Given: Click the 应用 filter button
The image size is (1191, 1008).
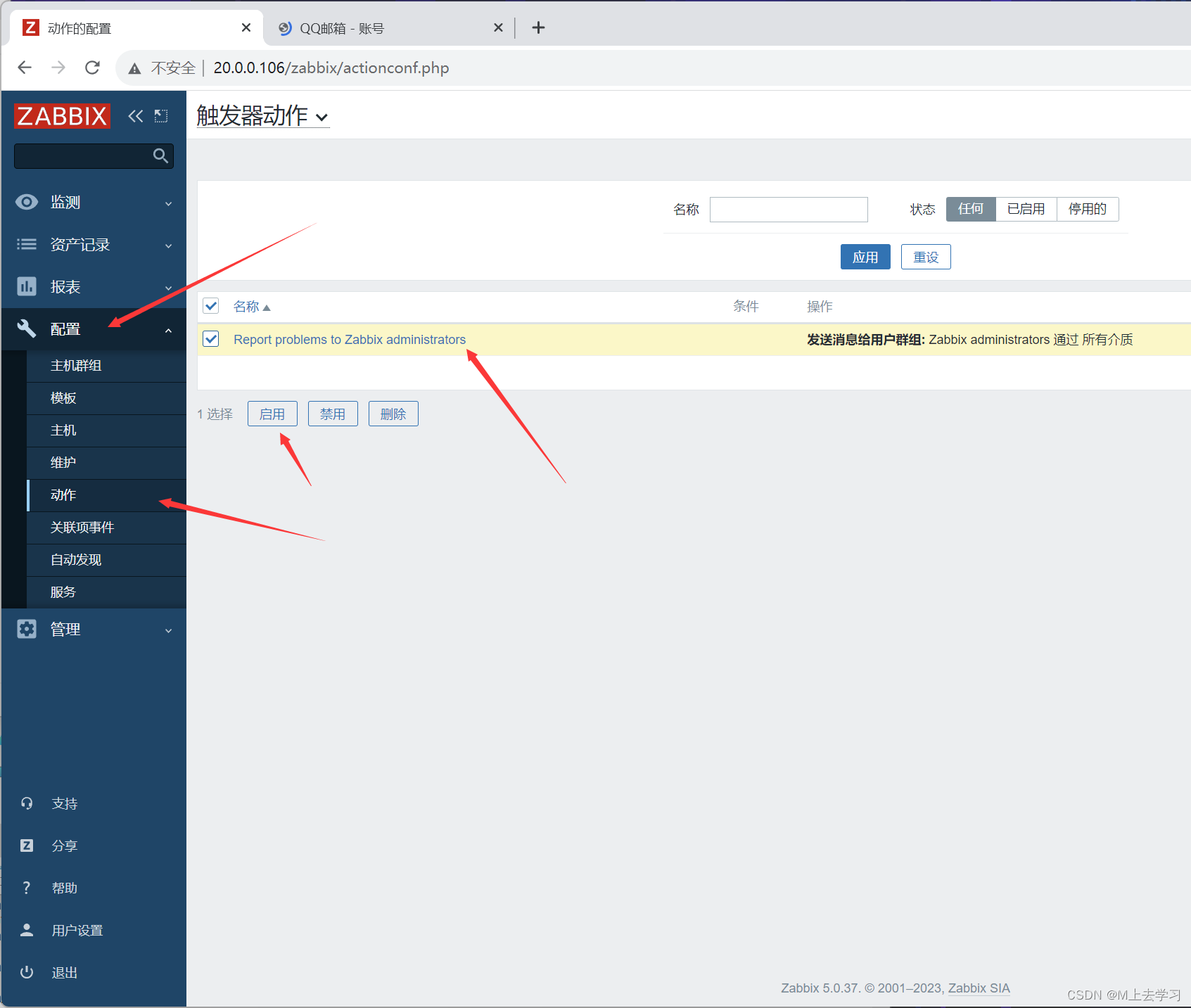Looking at the screenshot, I should (x=865, y=257).
